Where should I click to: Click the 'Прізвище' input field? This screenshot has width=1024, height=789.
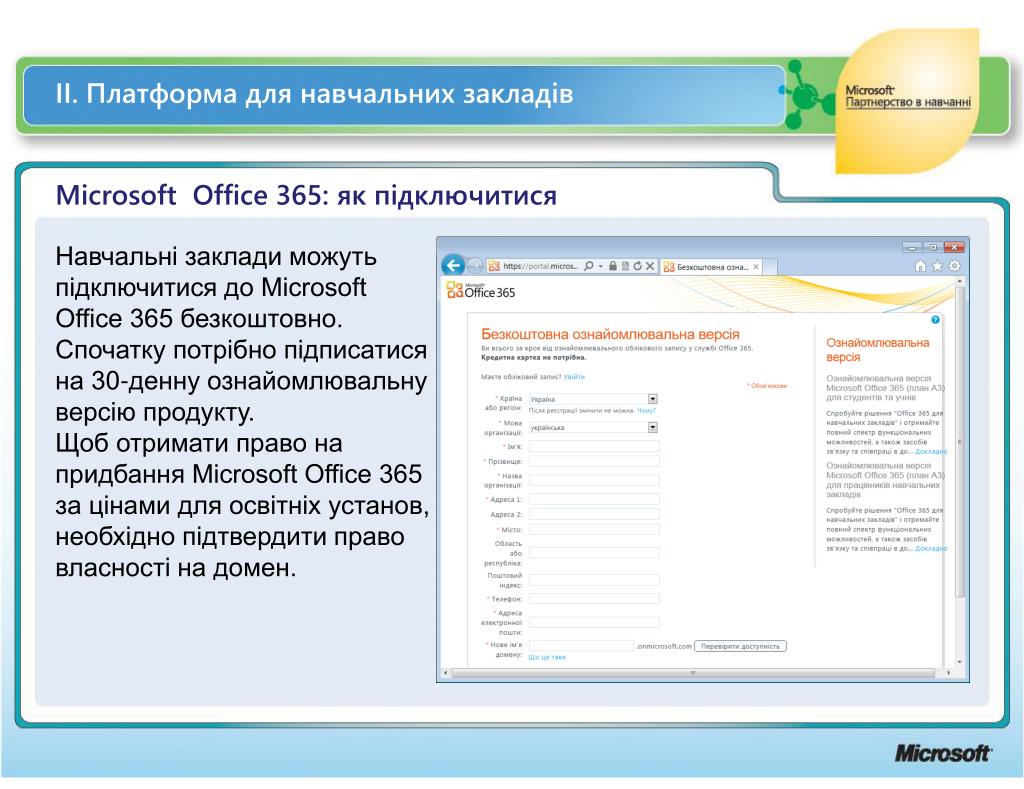point(594,461)
